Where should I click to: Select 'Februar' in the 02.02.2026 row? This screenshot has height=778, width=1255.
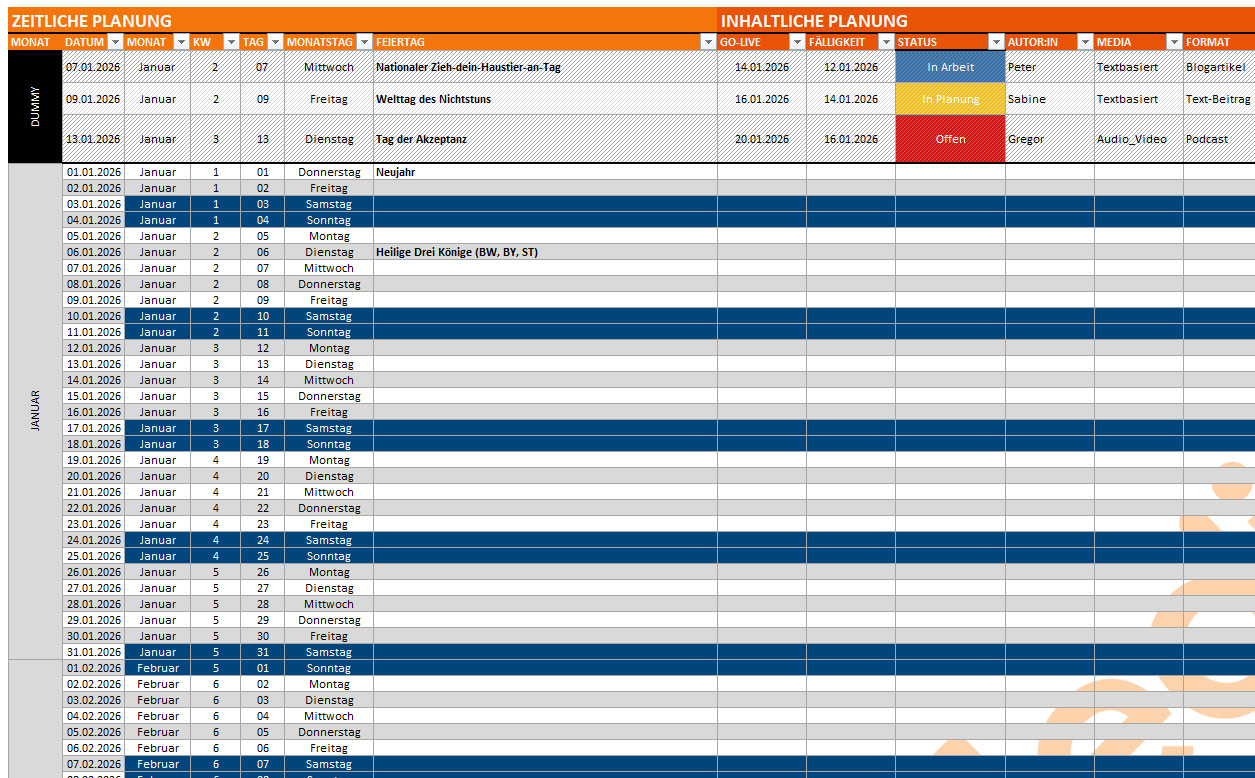pyautogui.click(x=158, y=684)
